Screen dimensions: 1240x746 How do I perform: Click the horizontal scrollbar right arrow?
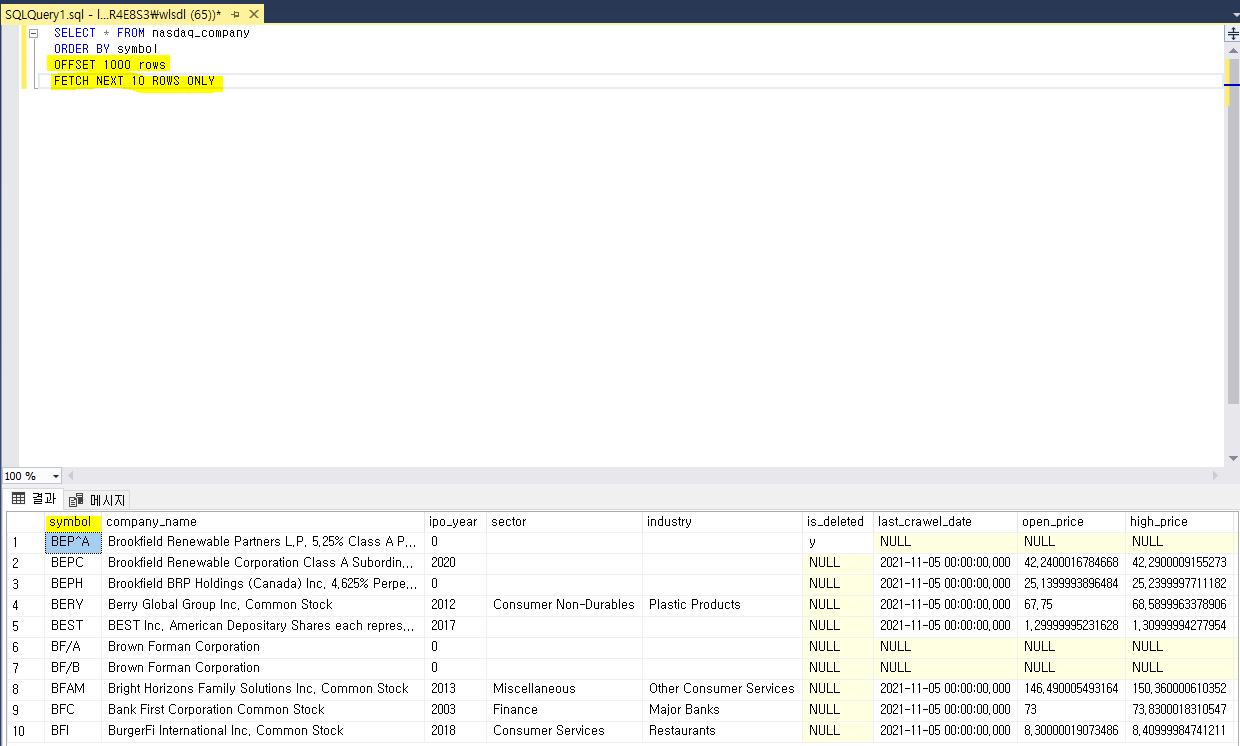(x=1216, y=477)
